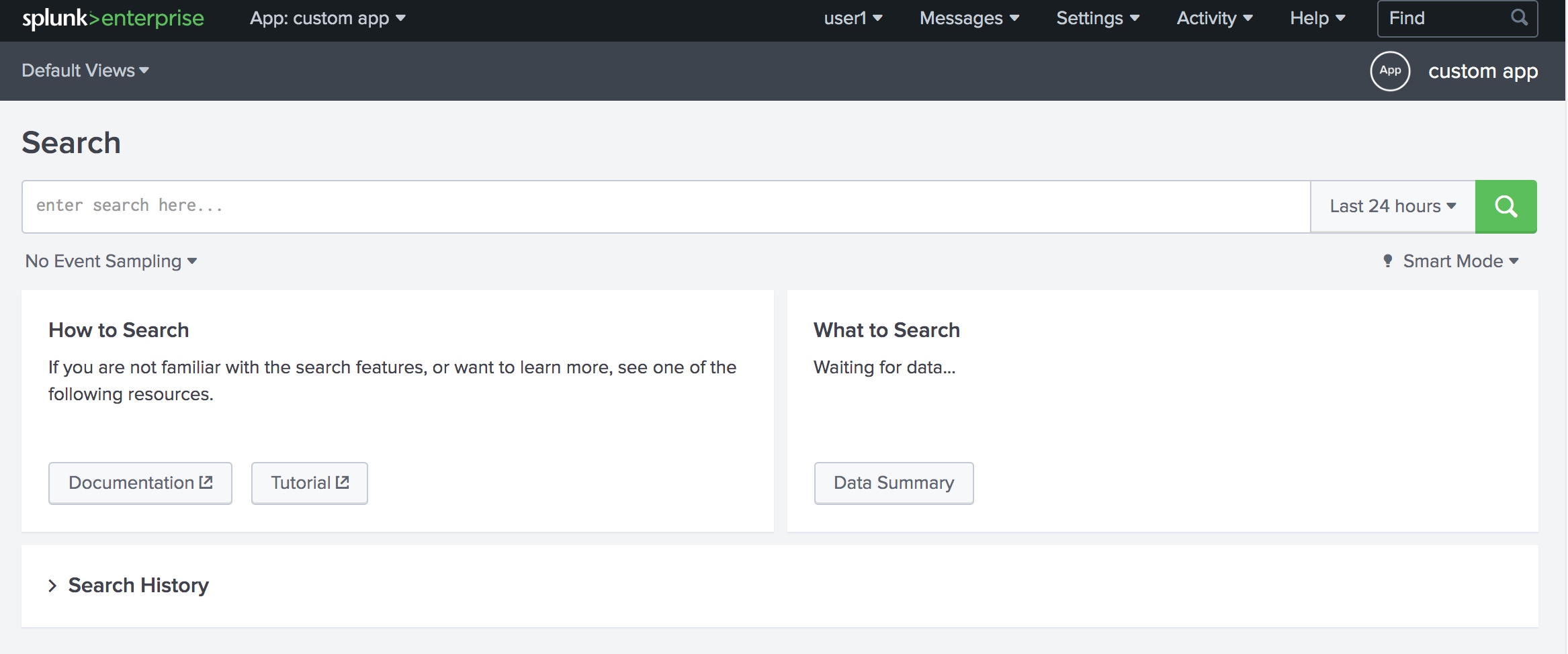Open the Tutorial link button
The height and width of the screenshot is (654, 1568).
tap(310, 483)
